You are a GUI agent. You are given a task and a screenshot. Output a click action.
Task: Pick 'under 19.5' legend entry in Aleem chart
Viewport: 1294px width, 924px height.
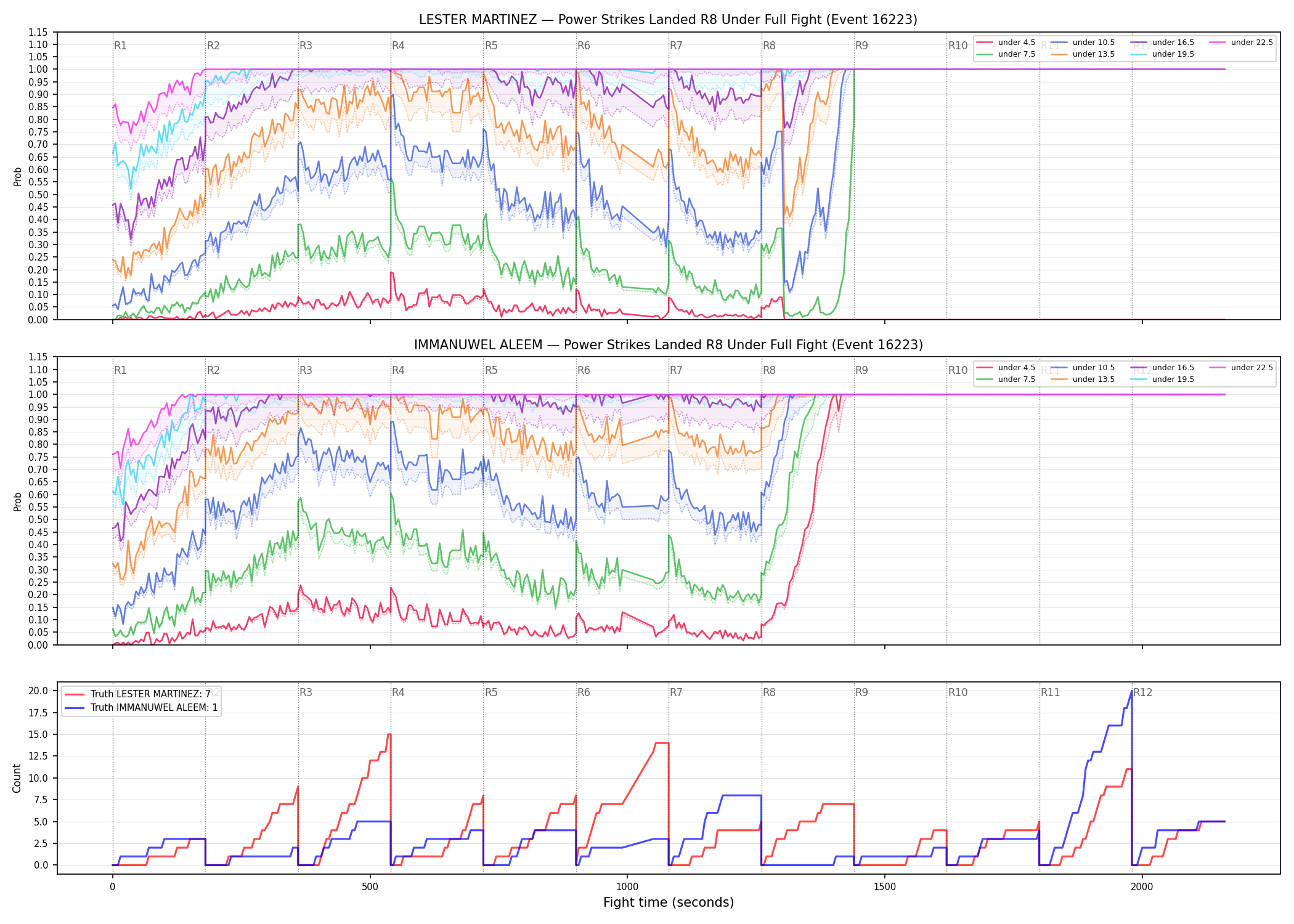pyautogui.click(x=1162, y=379)
